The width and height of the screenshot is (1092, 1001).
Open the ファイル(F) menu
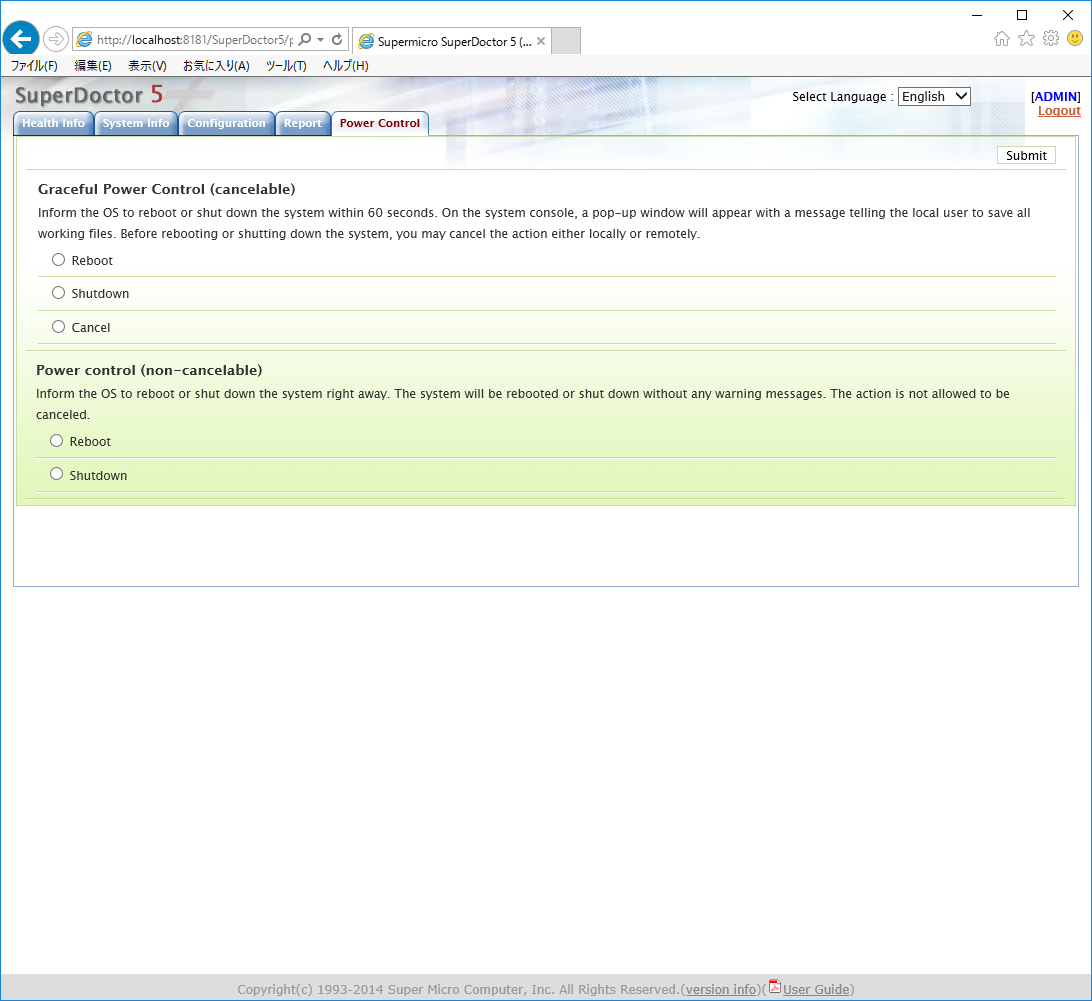pyautogui.click(x=34, y=65)
